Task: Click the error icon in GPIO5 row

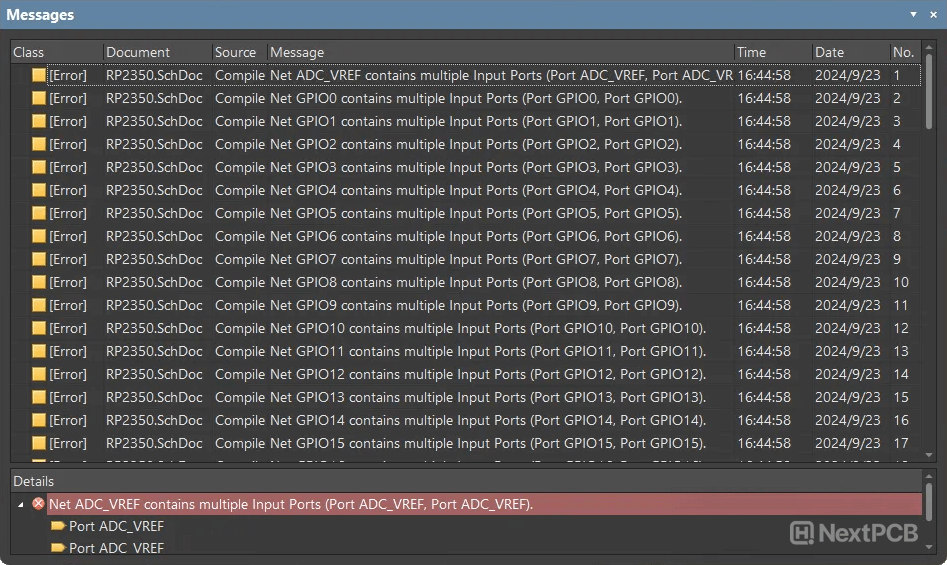Action: (x=39, y=213)
